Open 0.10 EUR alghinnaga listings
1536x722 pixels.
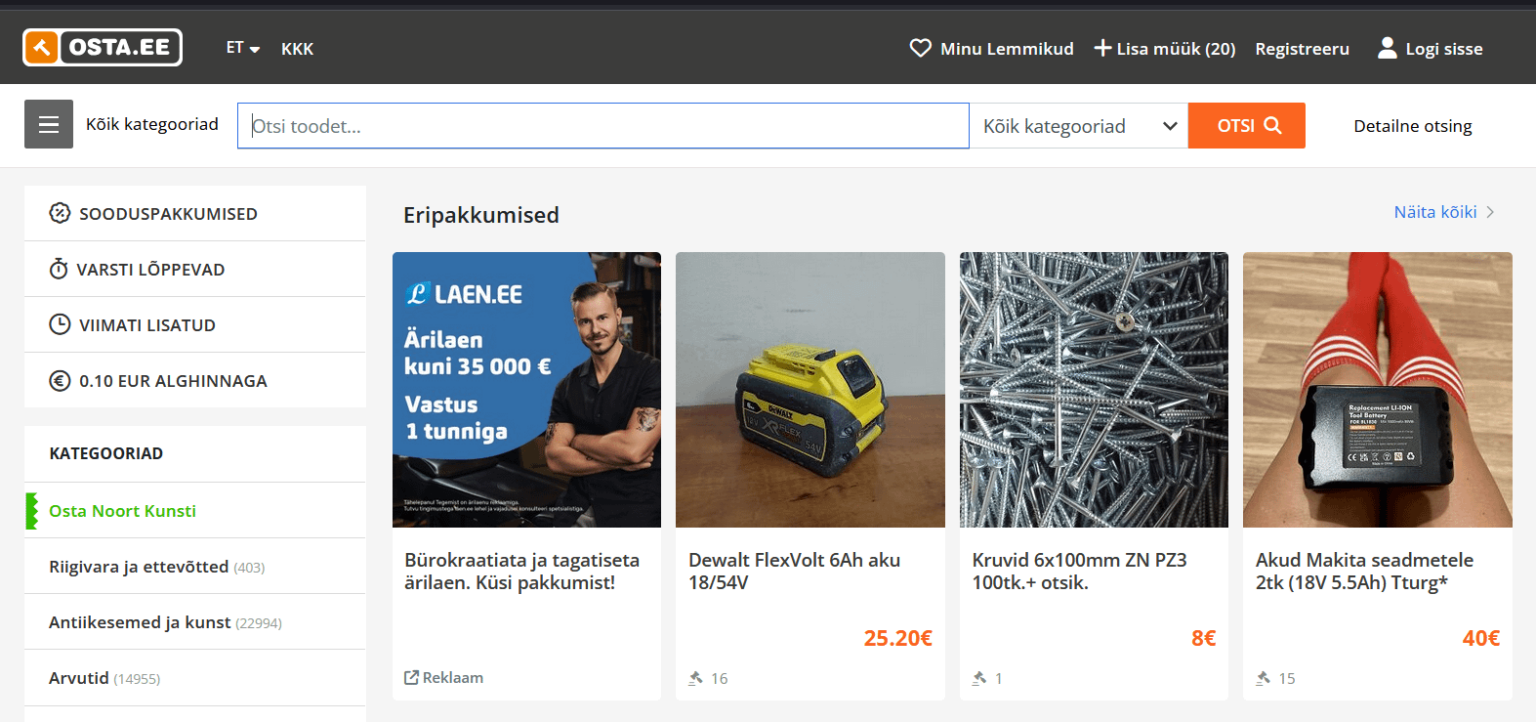(195, 381)
